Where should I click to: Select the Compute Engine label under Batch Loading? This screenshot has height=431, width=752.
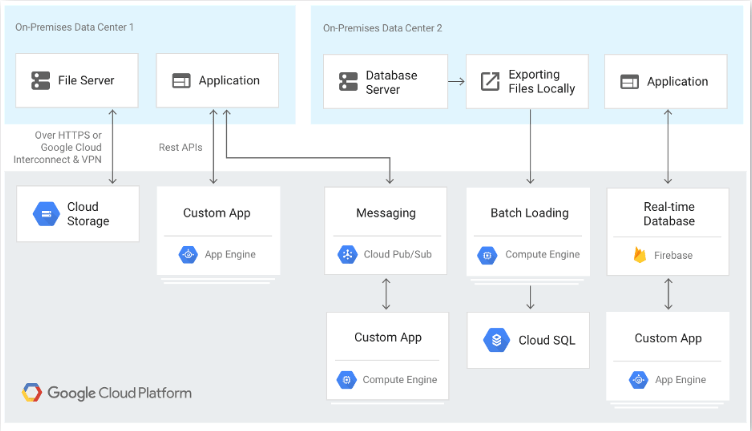coord(542,255)
